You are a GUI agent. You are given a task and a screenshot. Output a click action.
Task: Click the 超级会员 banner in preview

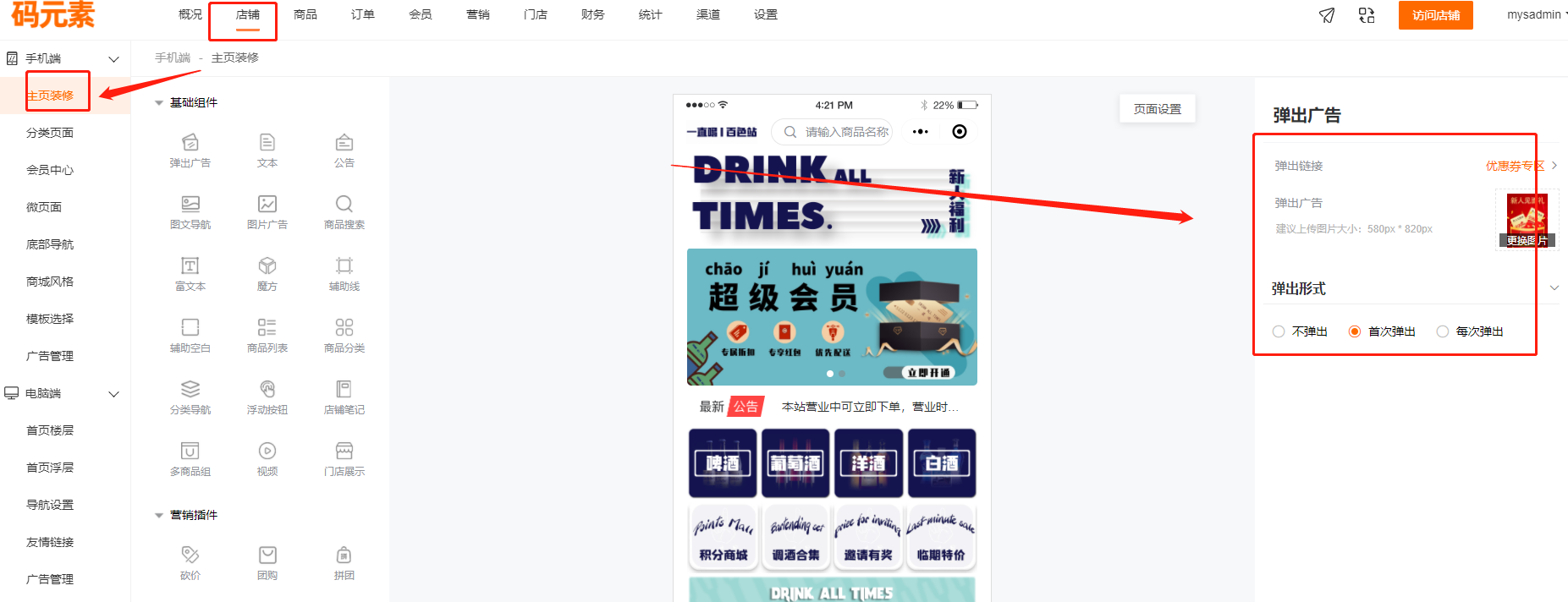point(832,317)
